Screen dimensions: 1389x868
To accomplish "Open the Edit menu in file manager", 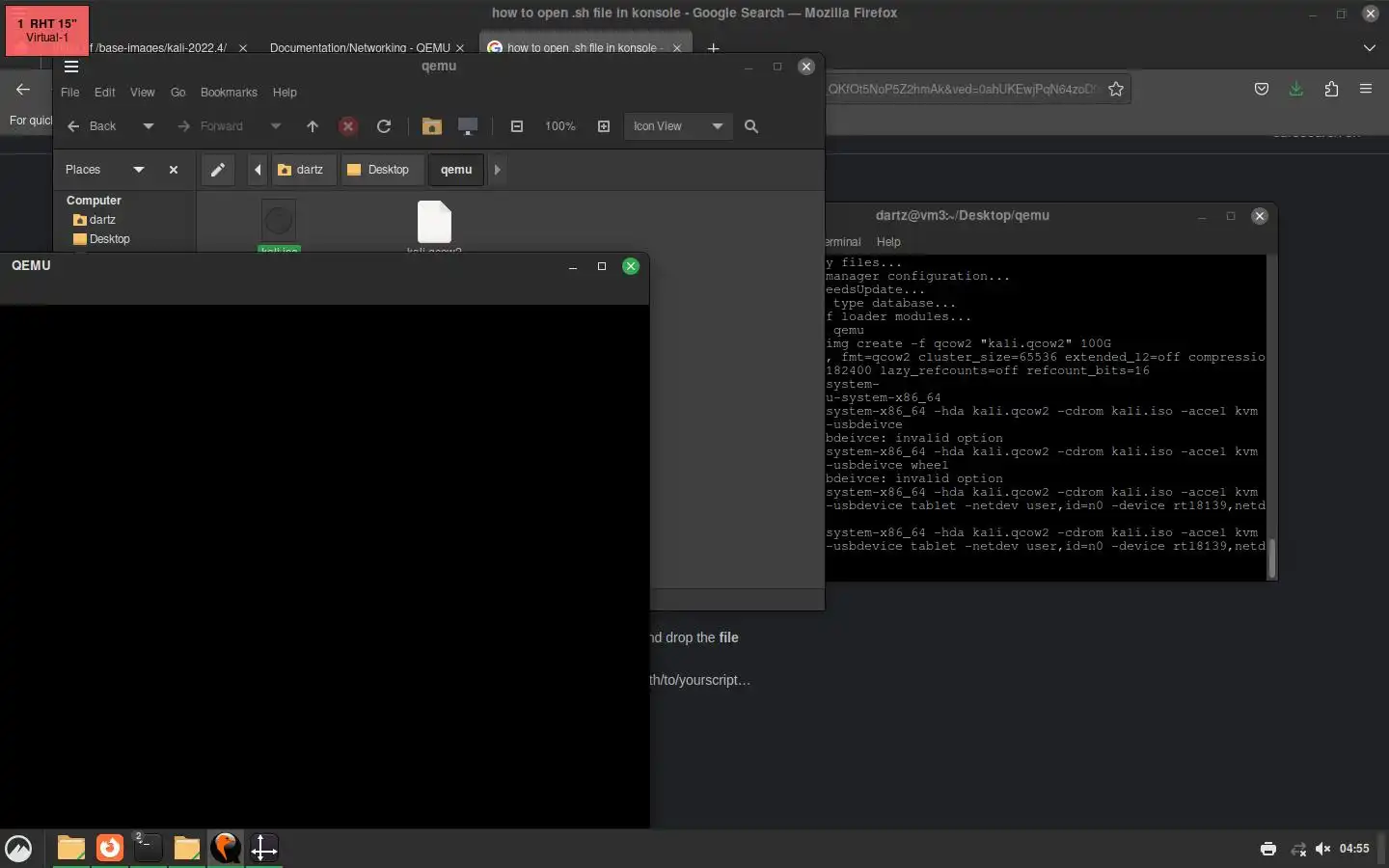I will click(105, 93).
